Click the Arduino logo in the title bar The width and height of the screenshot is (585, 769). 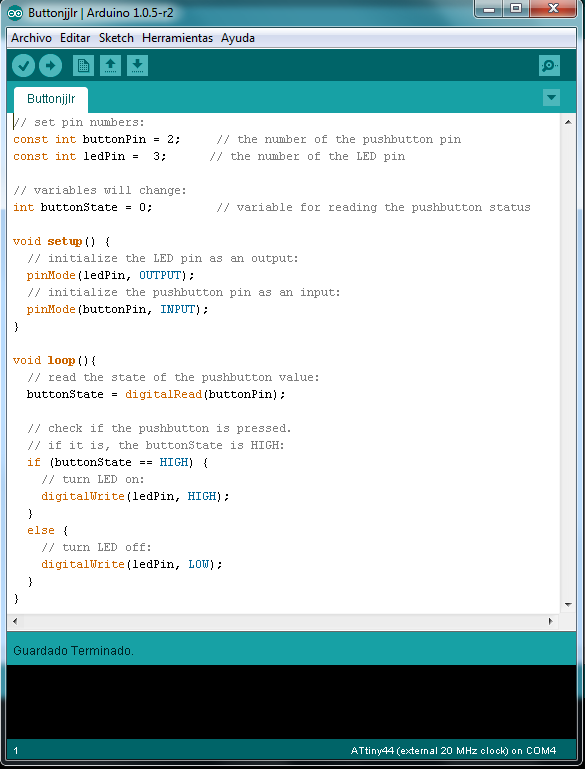(16, 13)
